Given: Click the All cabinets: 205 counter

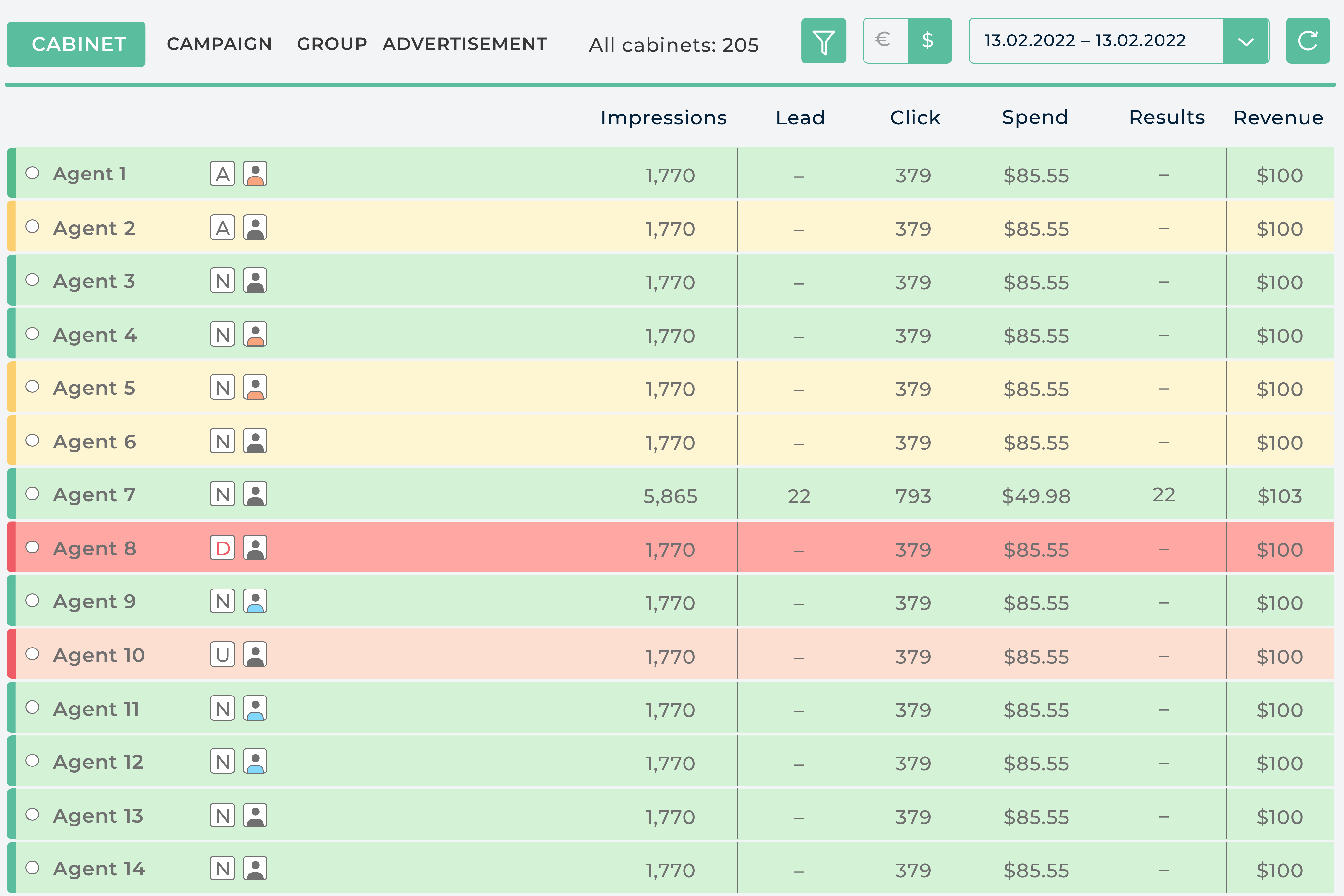Looking at the screenshot, I should [673, 45].
